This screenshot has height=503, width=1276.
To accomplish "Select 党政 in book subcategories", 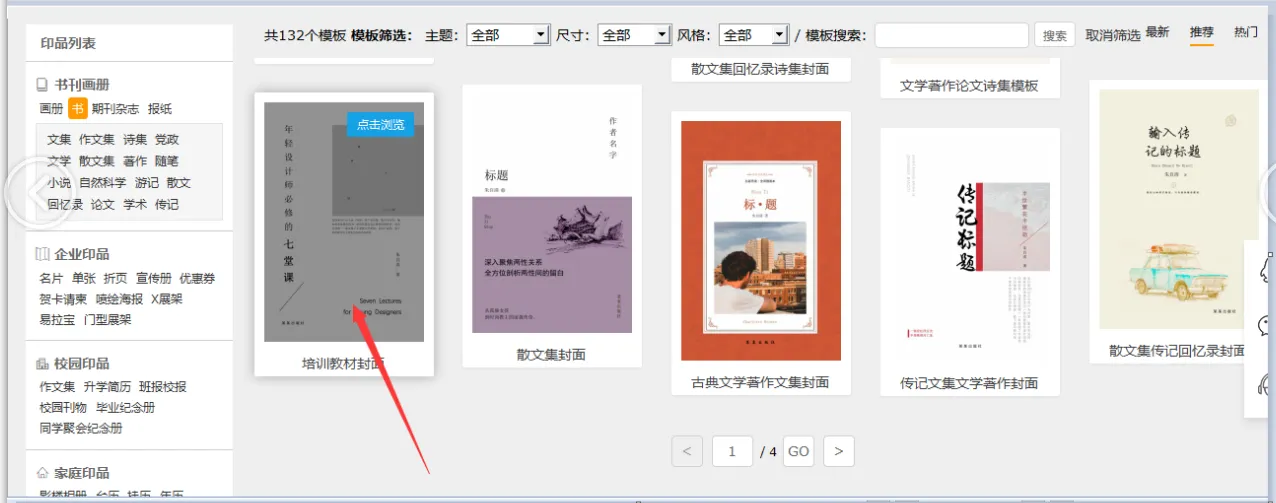I will point(167,139).
